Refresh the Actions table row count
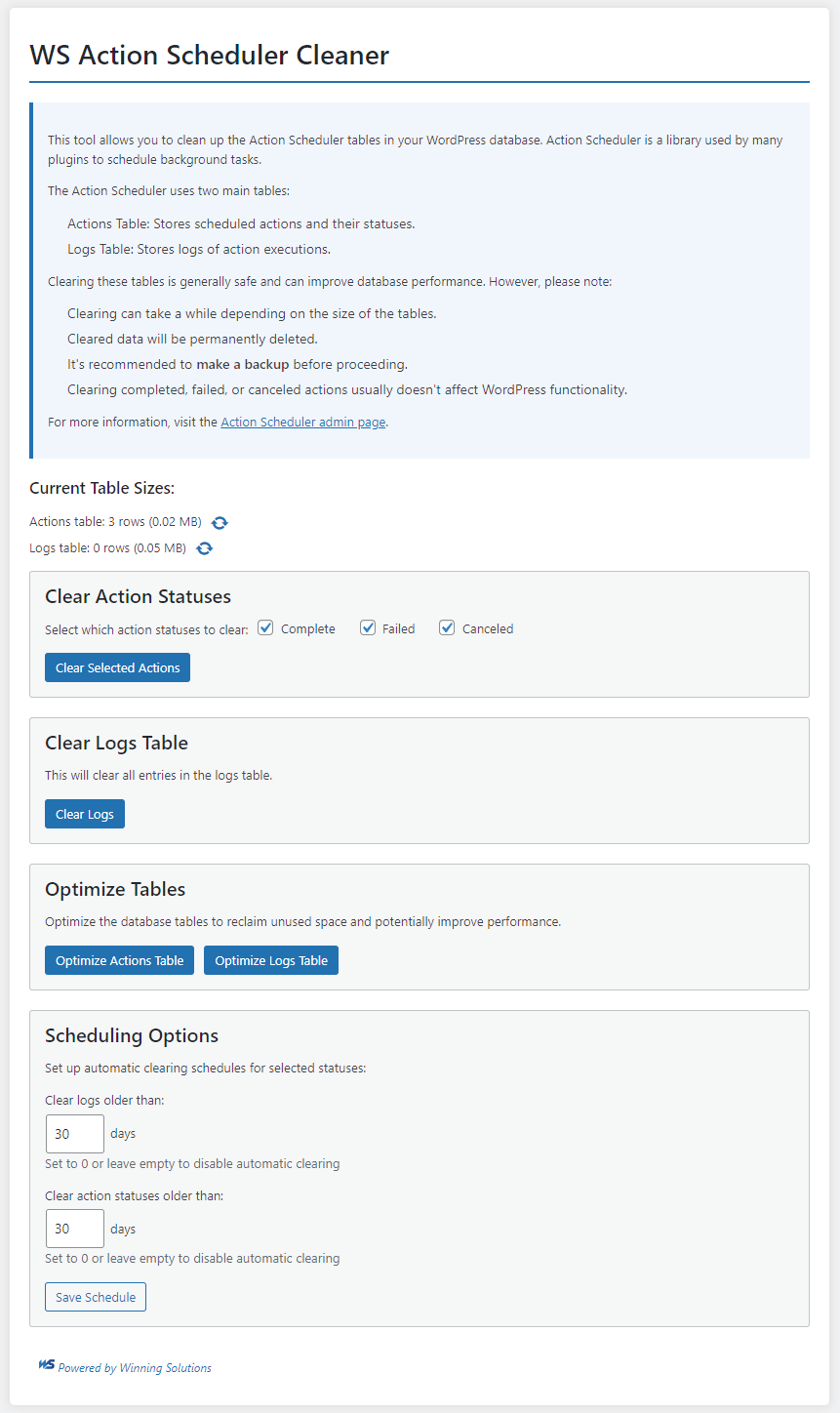Image resolution: width=840 pixels, height=1413 pixels. coord(220,523)
